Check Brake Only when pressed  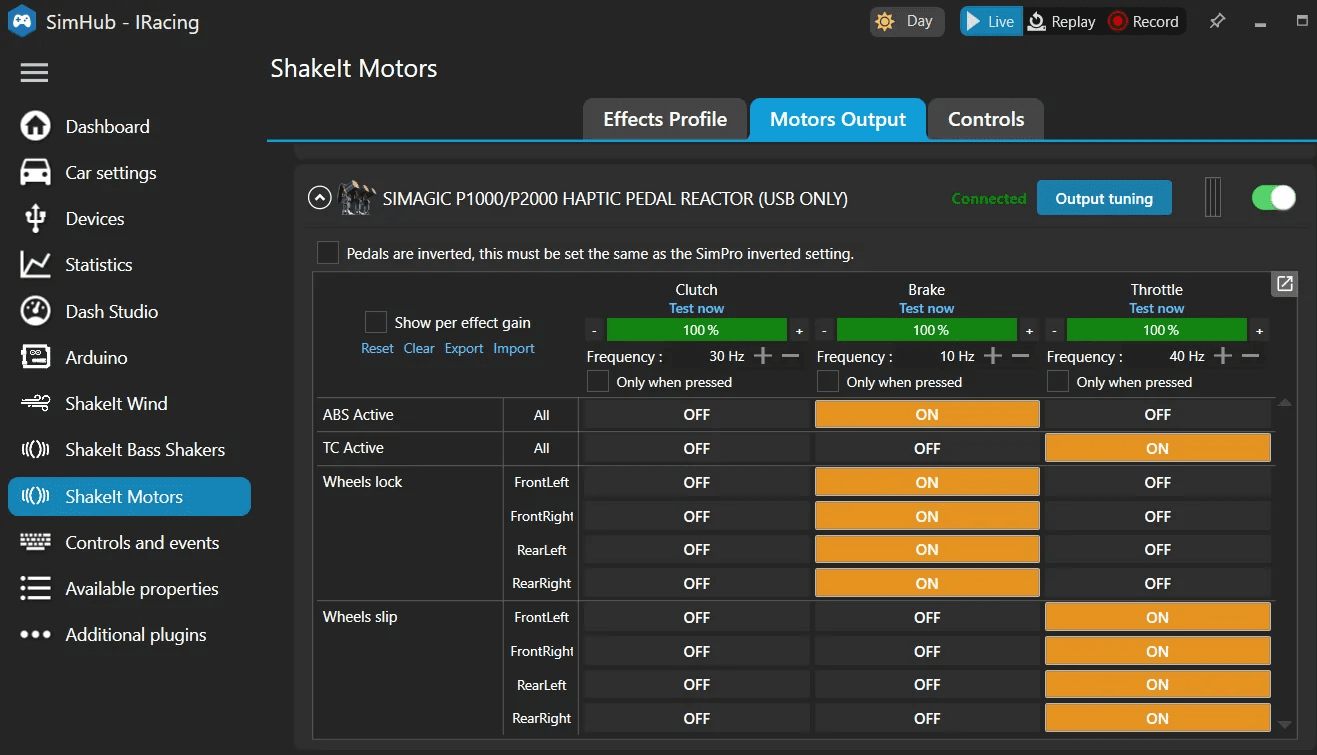[x=827, y=382]
